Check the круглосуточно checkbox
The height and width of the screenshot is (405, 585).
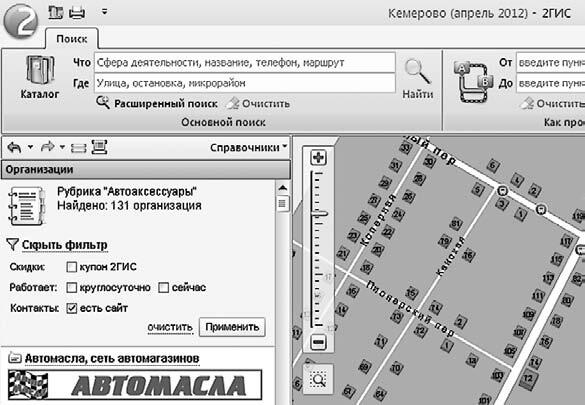click(71, 288)
